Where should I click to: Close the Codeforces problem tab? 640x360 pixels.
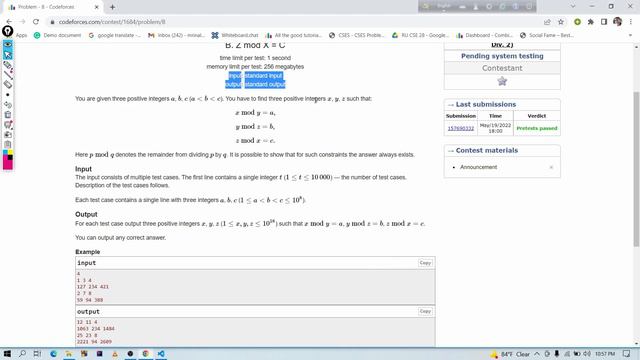pos(96,7)
